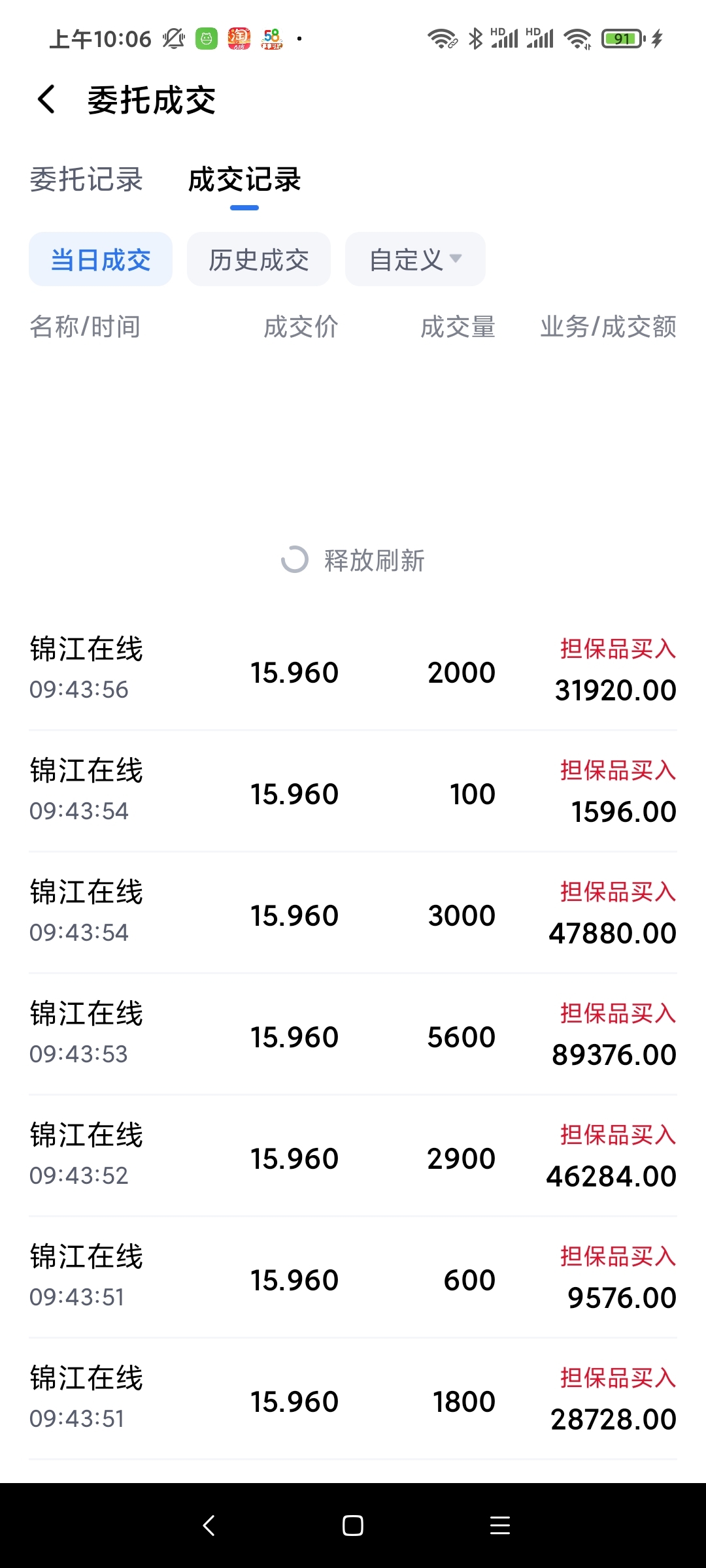Tap the 58 app notification icon
This screenshot has height=1568, width=706.
coord(272,39)
